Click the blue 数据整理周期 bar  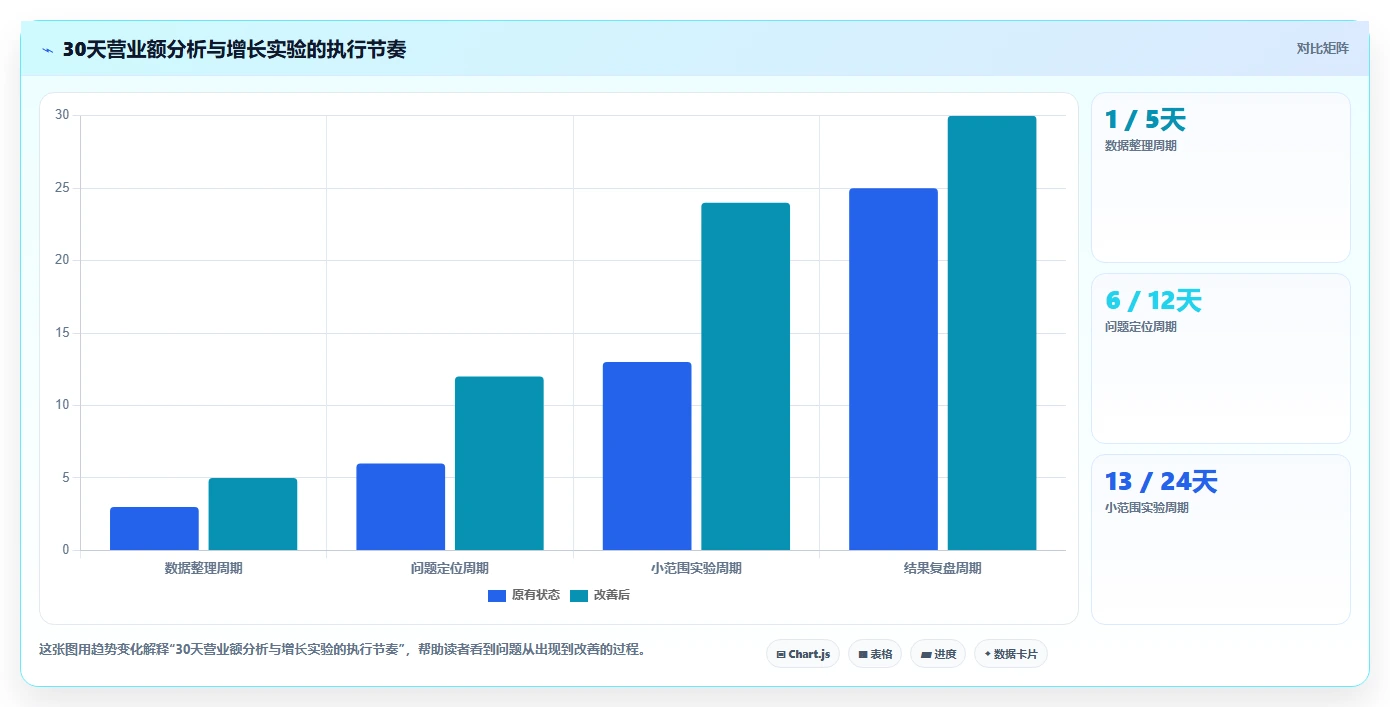[x=154, y=528]
